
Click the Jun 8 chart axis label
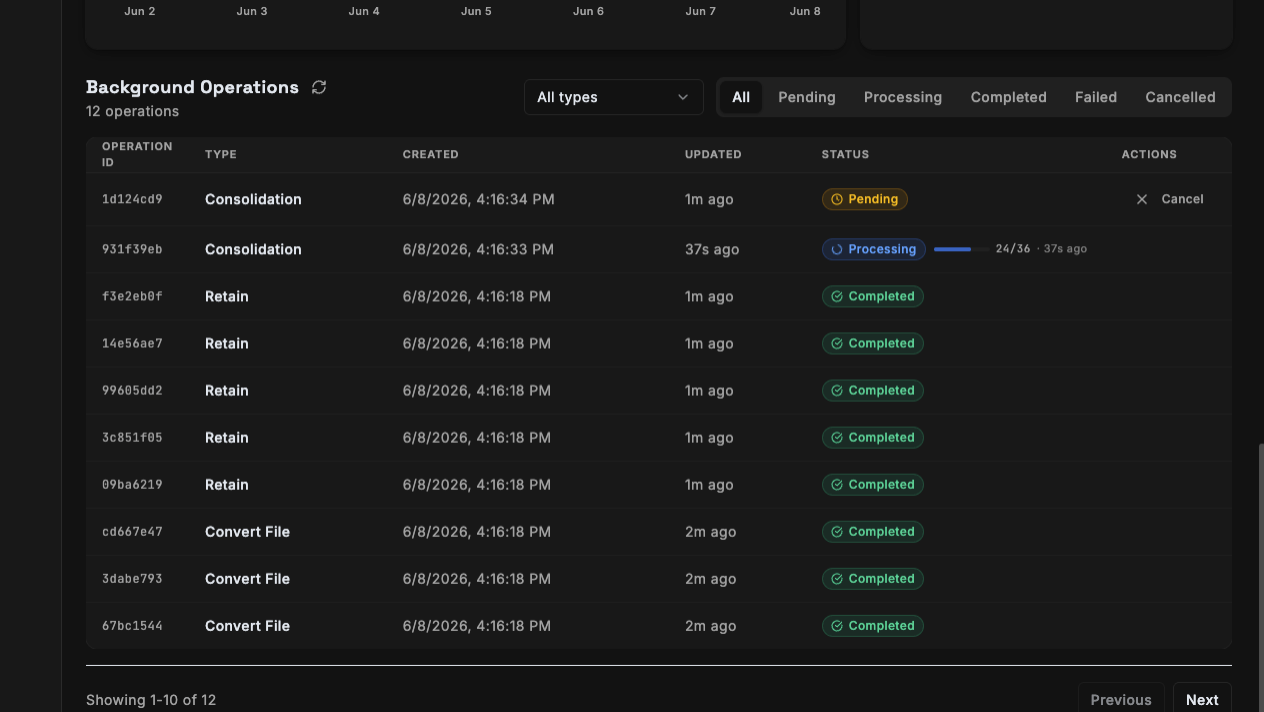[805, 11]
